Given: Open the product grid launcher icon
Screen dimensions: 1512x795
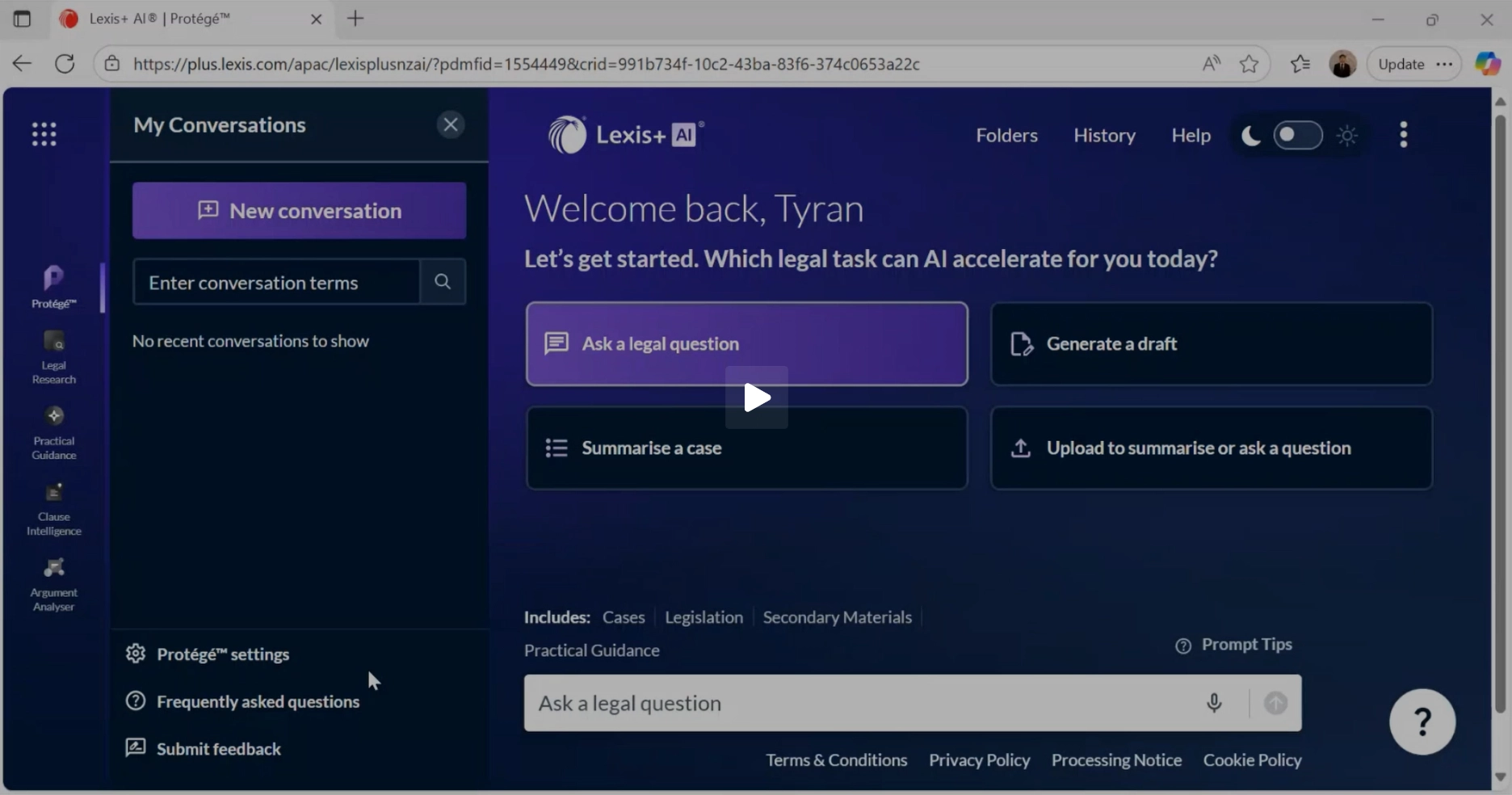Looking at the screenshot, I should (x=44, y=134).
